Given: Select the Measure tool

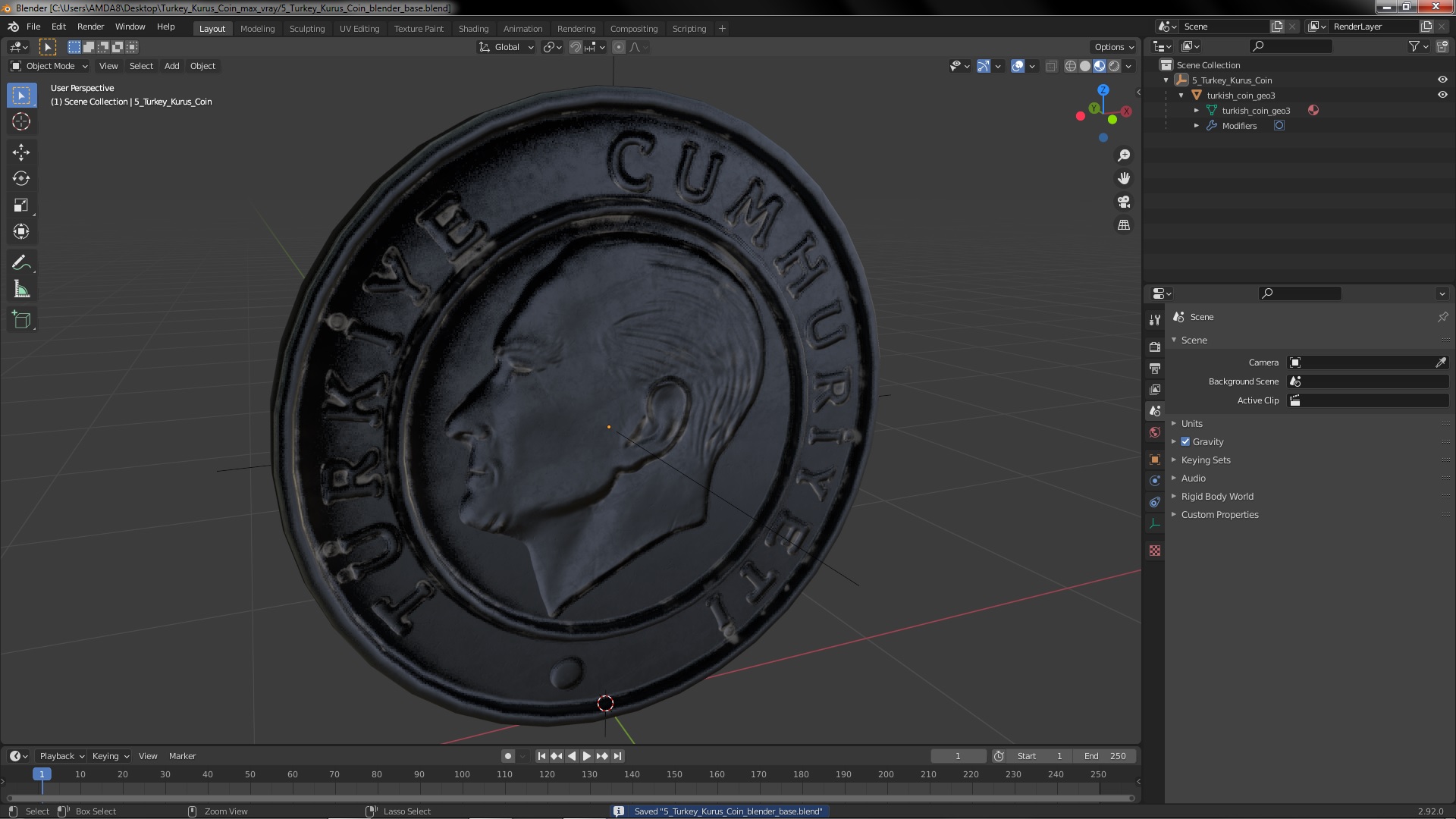Looking at the screenshot, I should pyautogui.click(x=21, y=290).
